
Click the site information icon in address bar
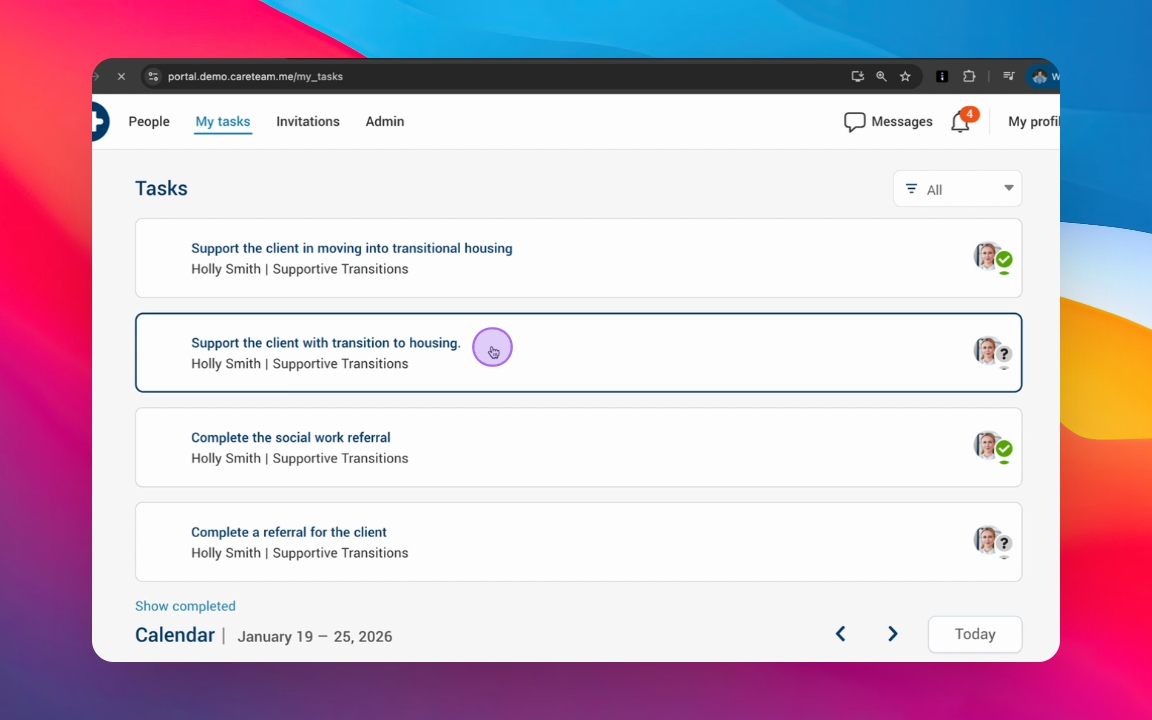click(x=152, y=76)
